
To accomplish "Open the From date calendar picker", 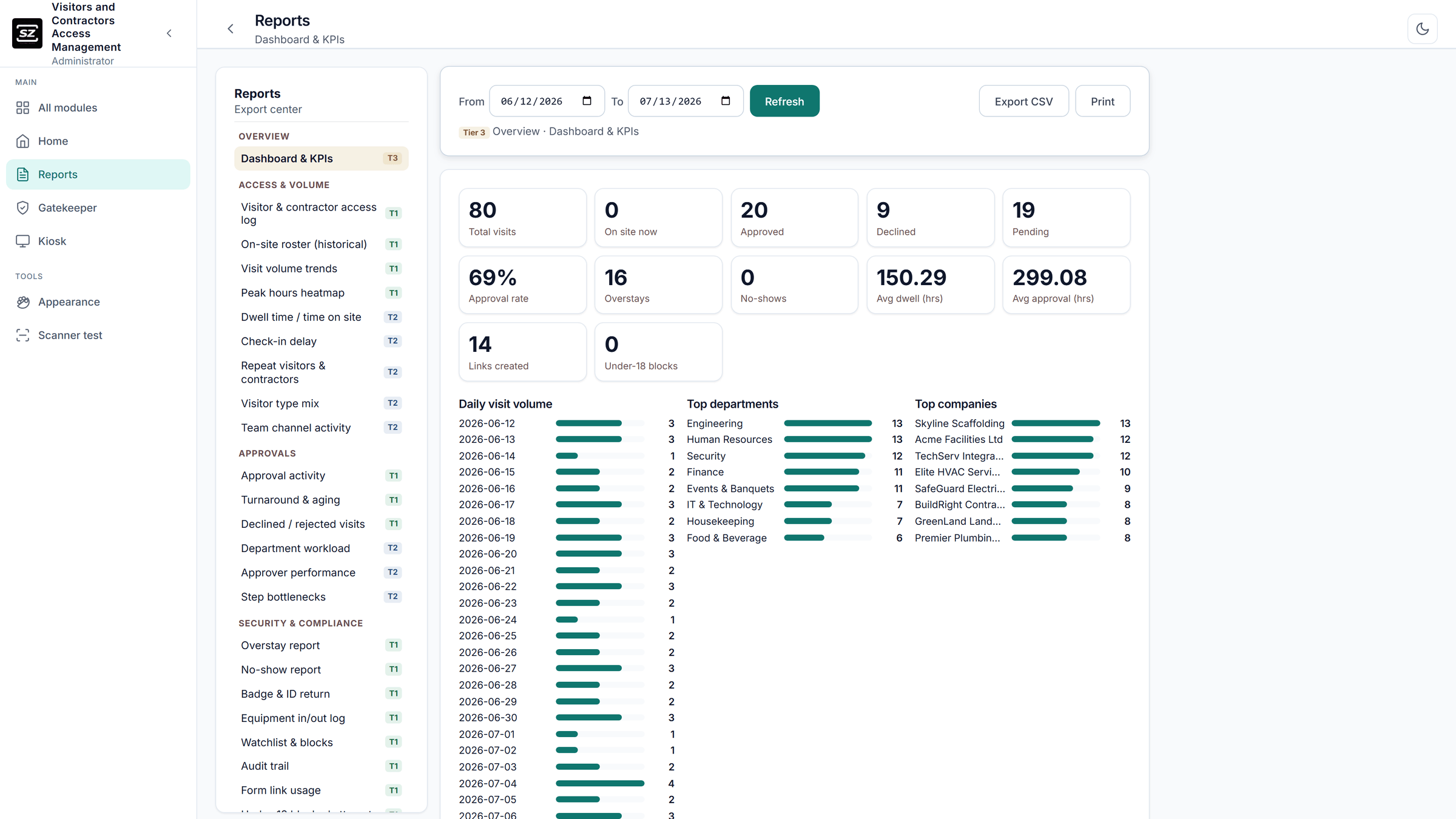I will [587, 101].
